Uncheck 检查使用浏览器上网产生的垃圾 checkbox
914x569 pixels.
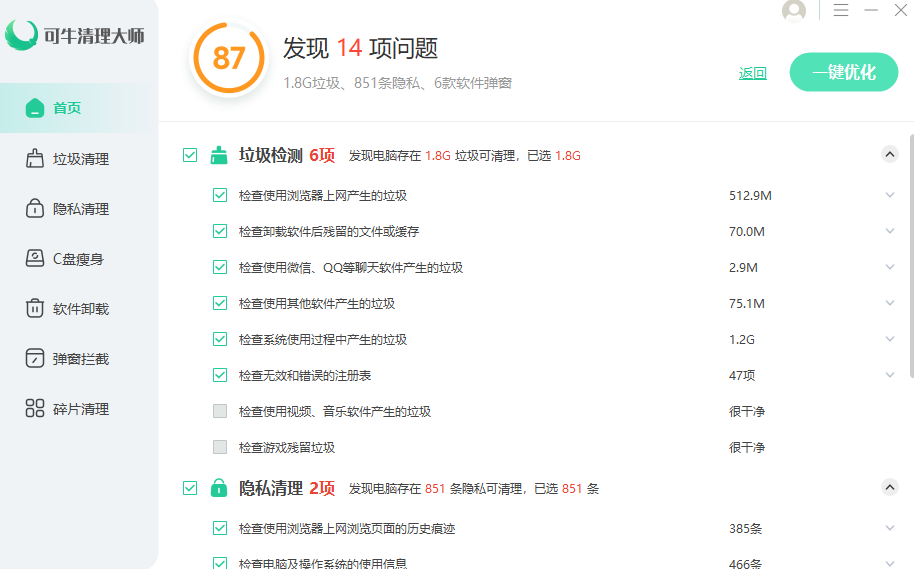click(220, 196)
